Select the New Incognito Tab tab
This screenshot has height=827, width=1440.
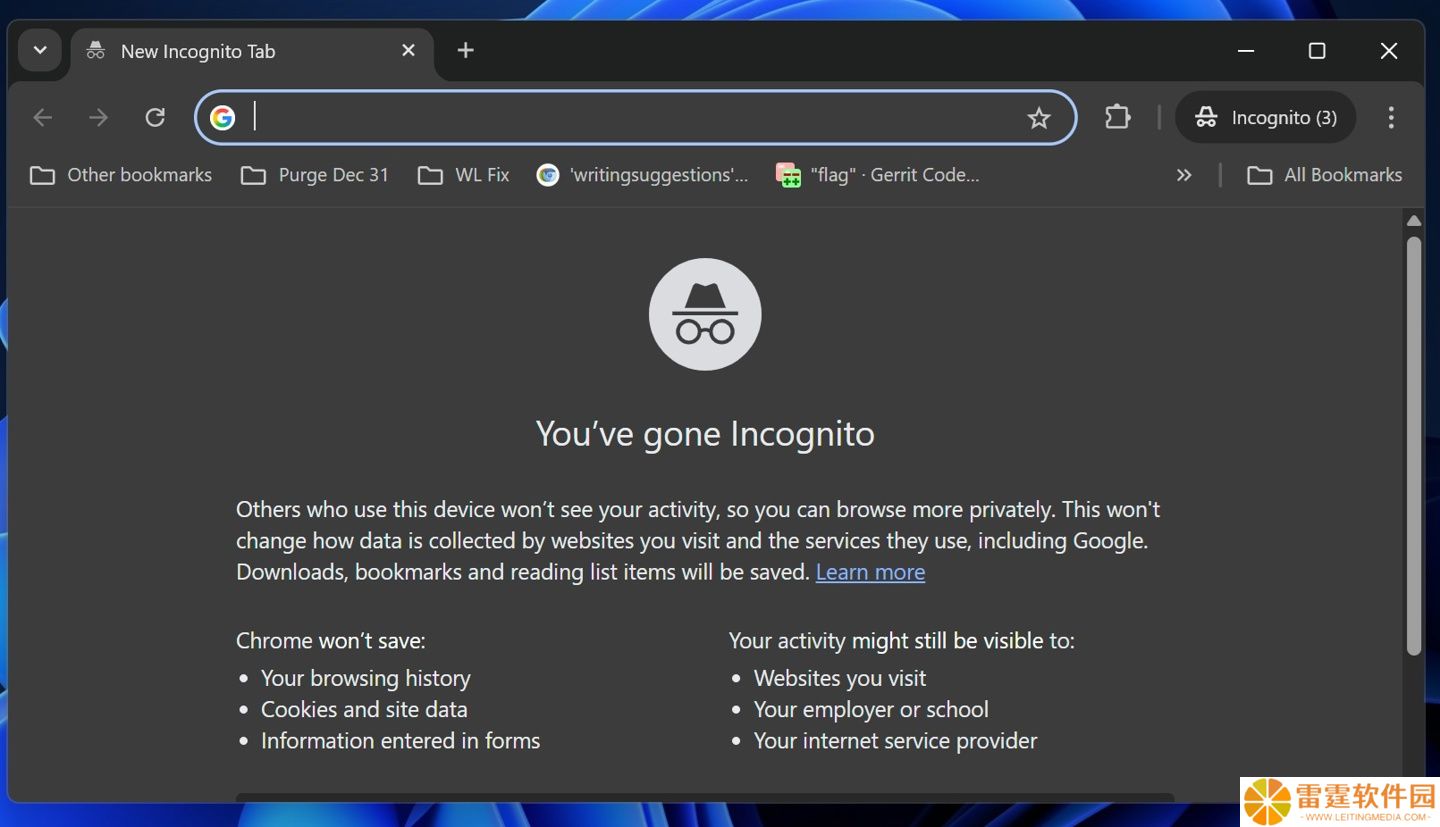[x=252, y=51]
